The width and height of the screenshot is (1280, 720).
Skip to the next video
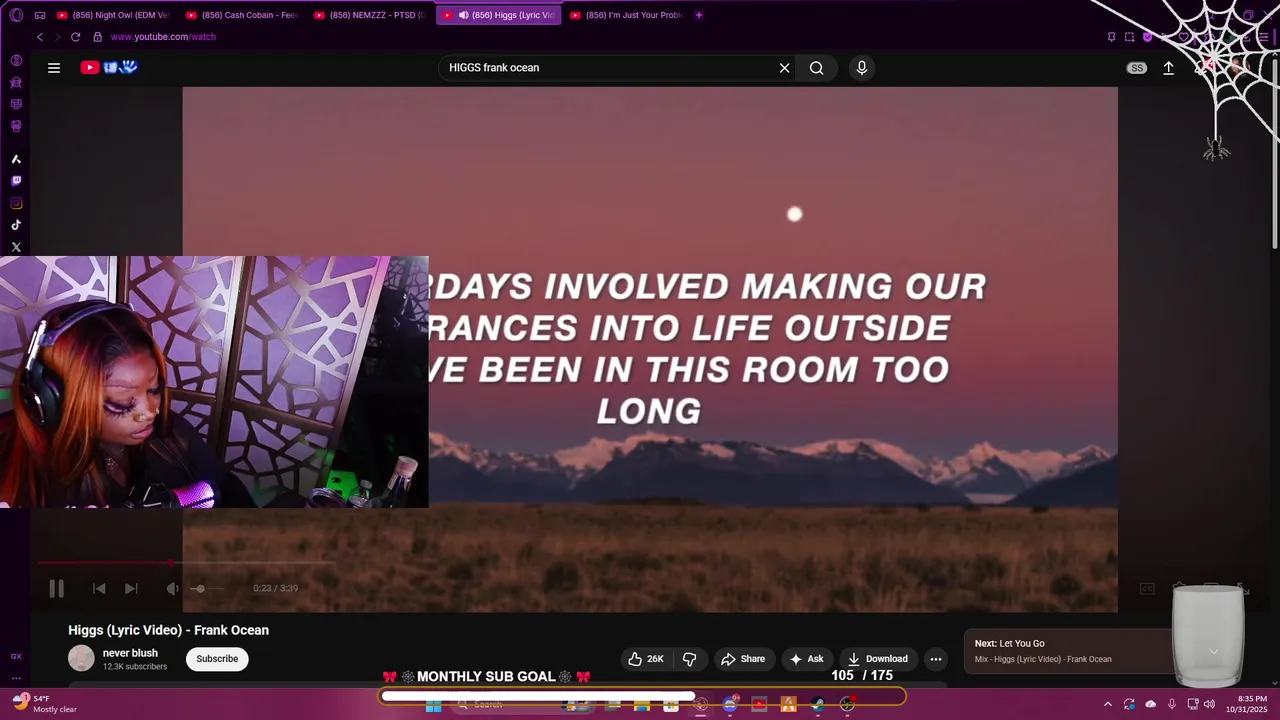point(131,589)
